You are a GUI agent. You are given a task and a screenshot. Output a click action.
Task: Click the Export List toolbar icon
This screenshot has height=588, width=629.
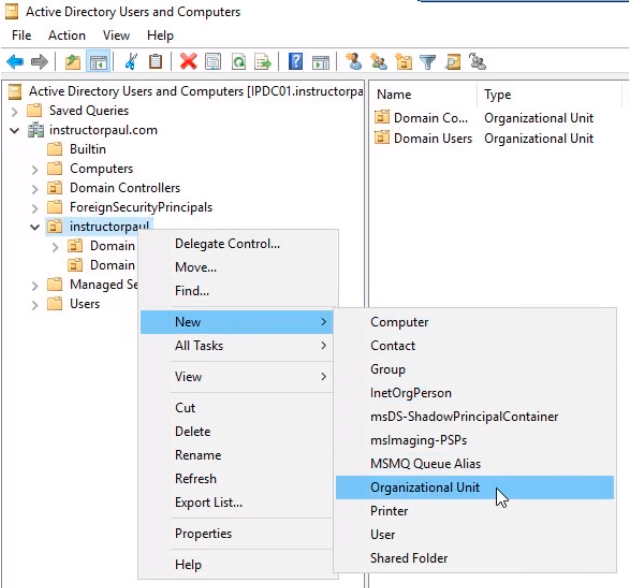263,62
